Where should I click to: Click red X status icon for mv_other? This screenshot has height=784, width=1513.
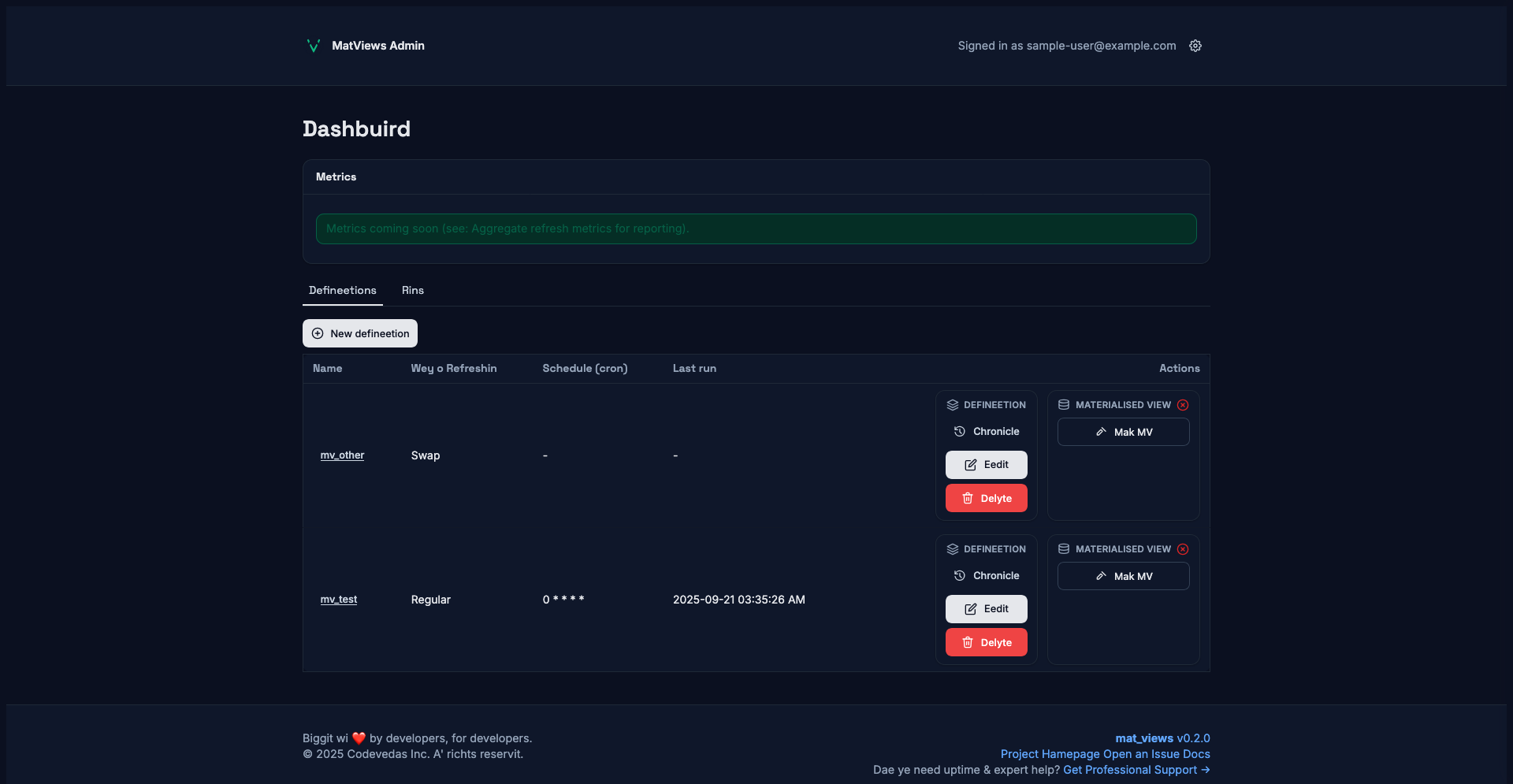(x=1183, y=405)
